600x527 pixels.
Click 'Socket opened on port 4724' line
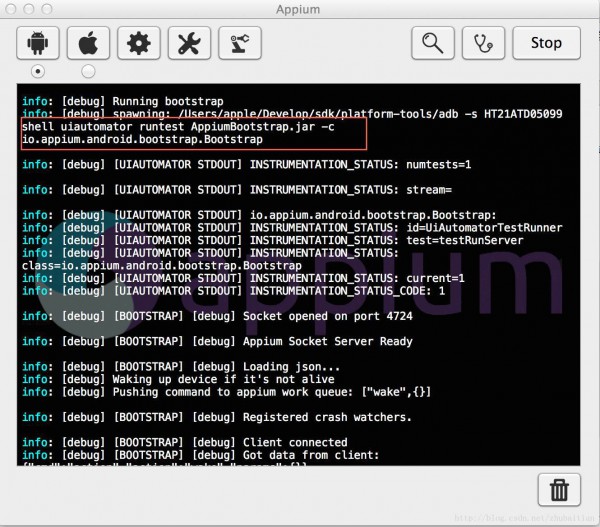pyautogui.click(x=217, y=316)
